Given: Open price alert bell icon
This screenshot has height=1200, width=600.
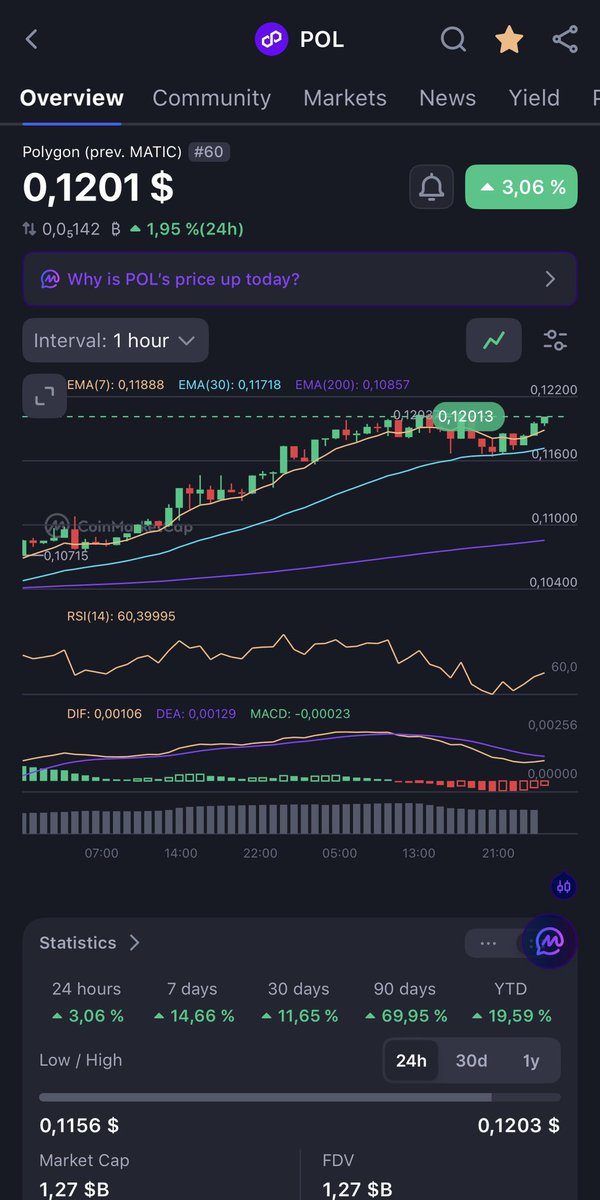Looking at the screenshot, I should point(432,187).
